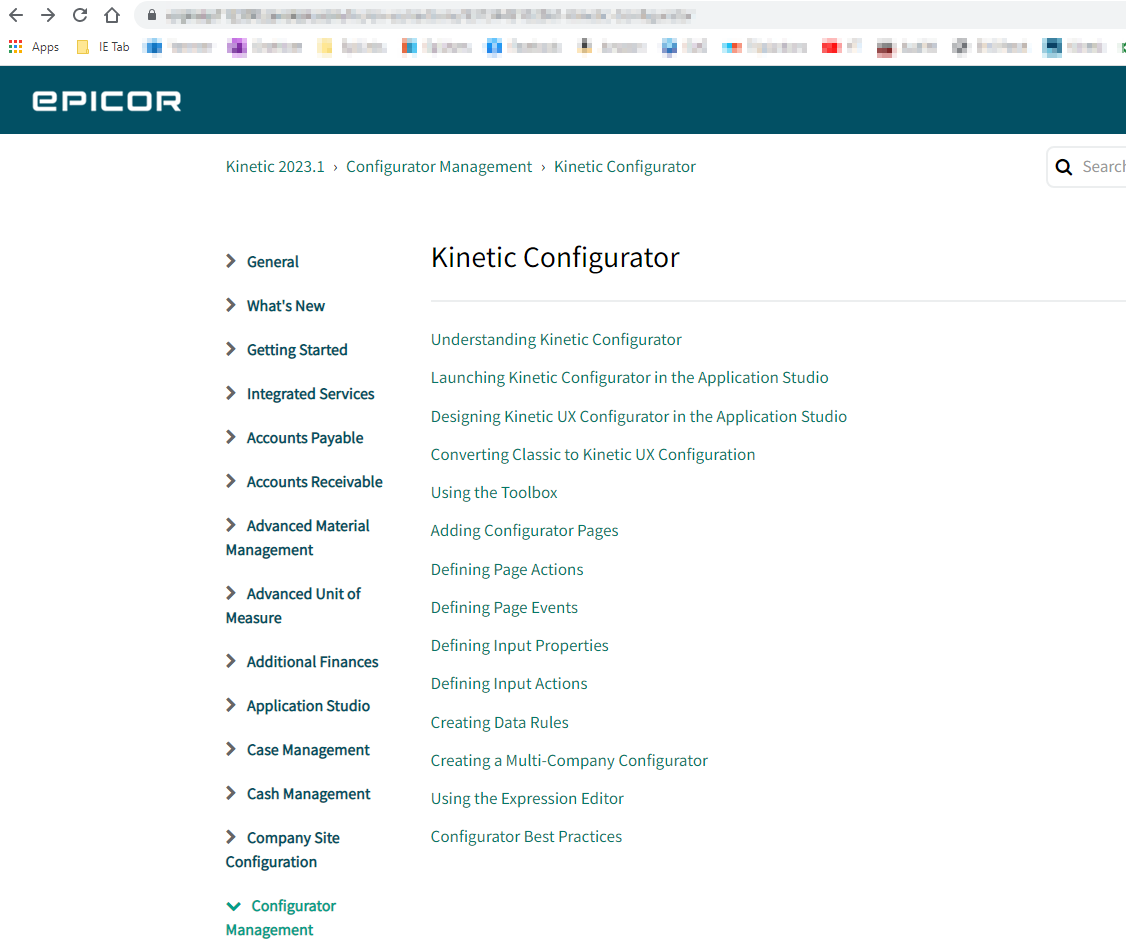Select Cash Management in the sidebar
This screenshot has height=946, width=1126.
tap(309, 794)
